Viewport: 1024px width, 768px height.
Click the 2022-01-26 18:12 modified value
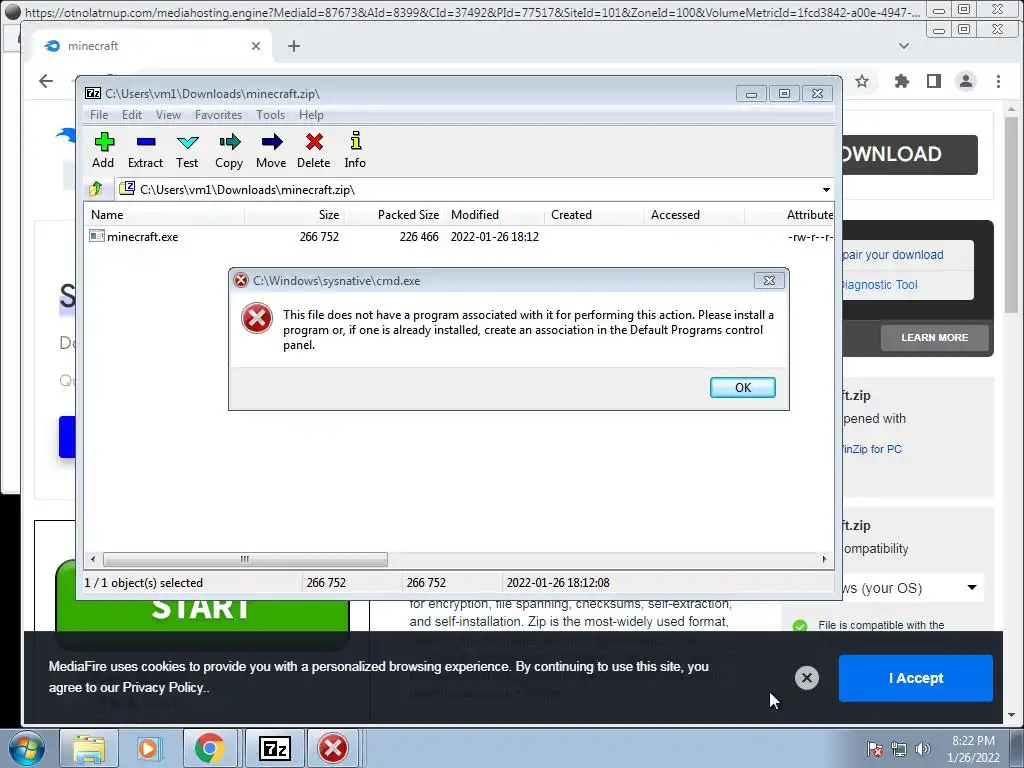pyautogui.click(x=494, y=236)
